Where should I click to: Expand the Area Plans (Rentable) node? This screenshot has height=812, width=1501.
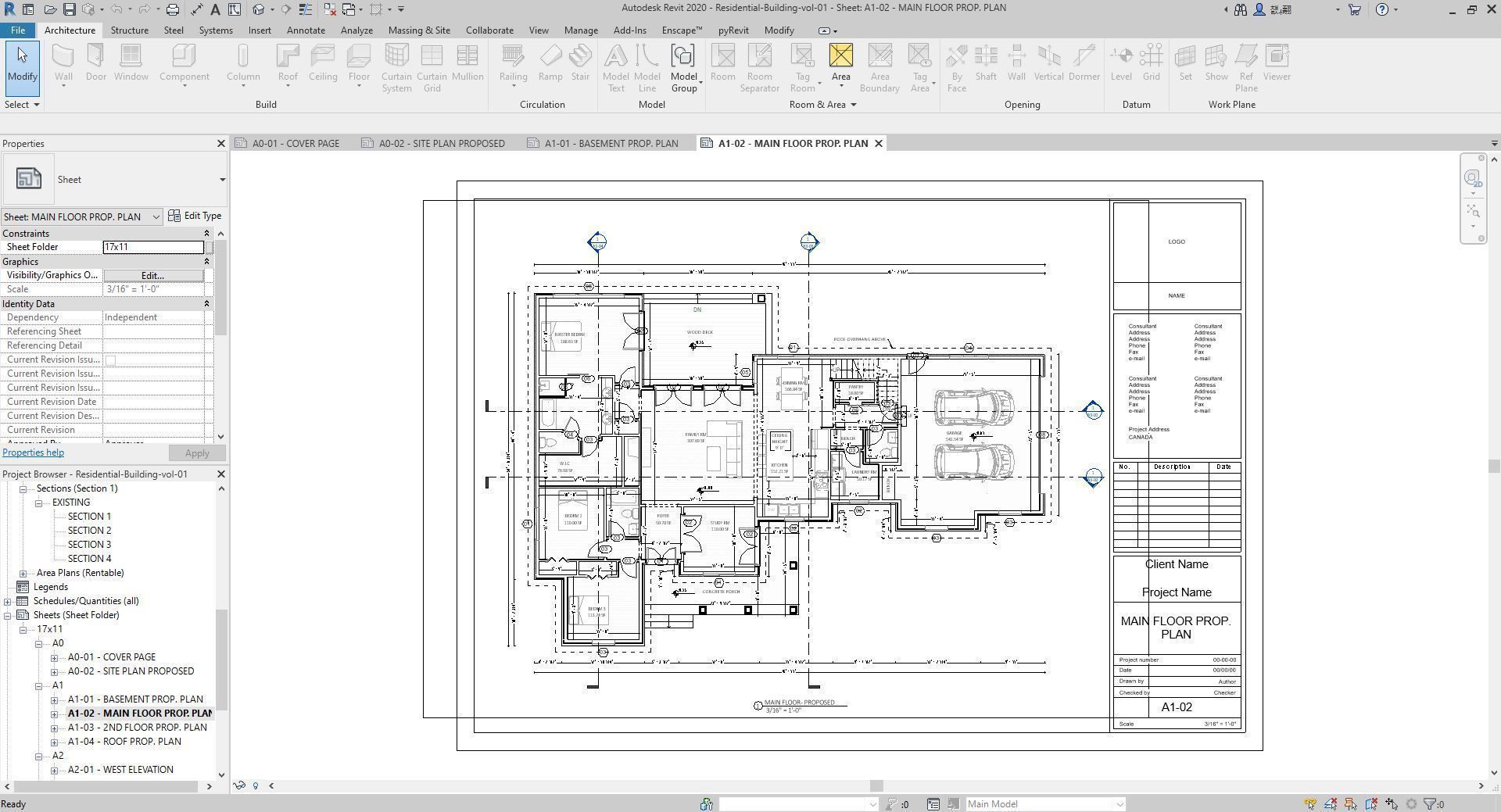[23, 573]
